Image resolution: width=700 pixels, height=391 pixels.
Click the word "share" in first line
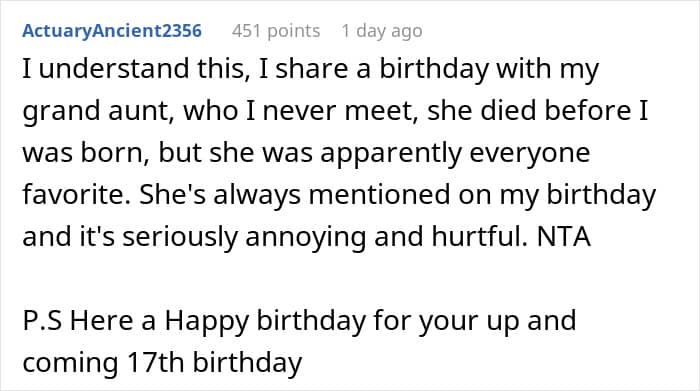tap(312, 69)
